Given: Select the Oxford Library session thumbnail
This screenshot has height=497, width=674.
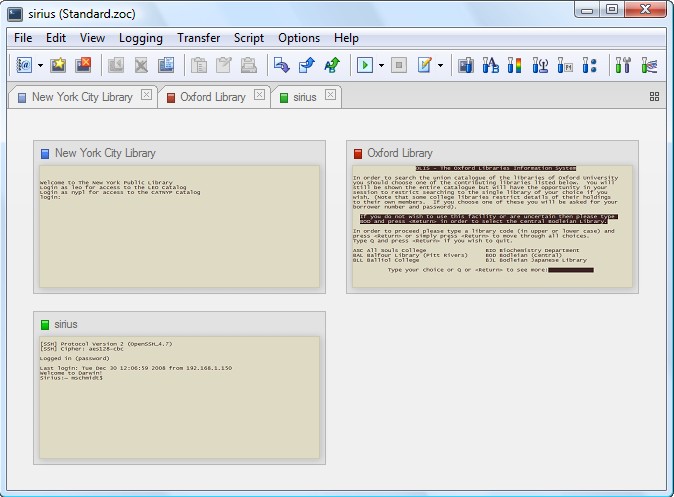Looking at the screenshot, I should point(492,217).
